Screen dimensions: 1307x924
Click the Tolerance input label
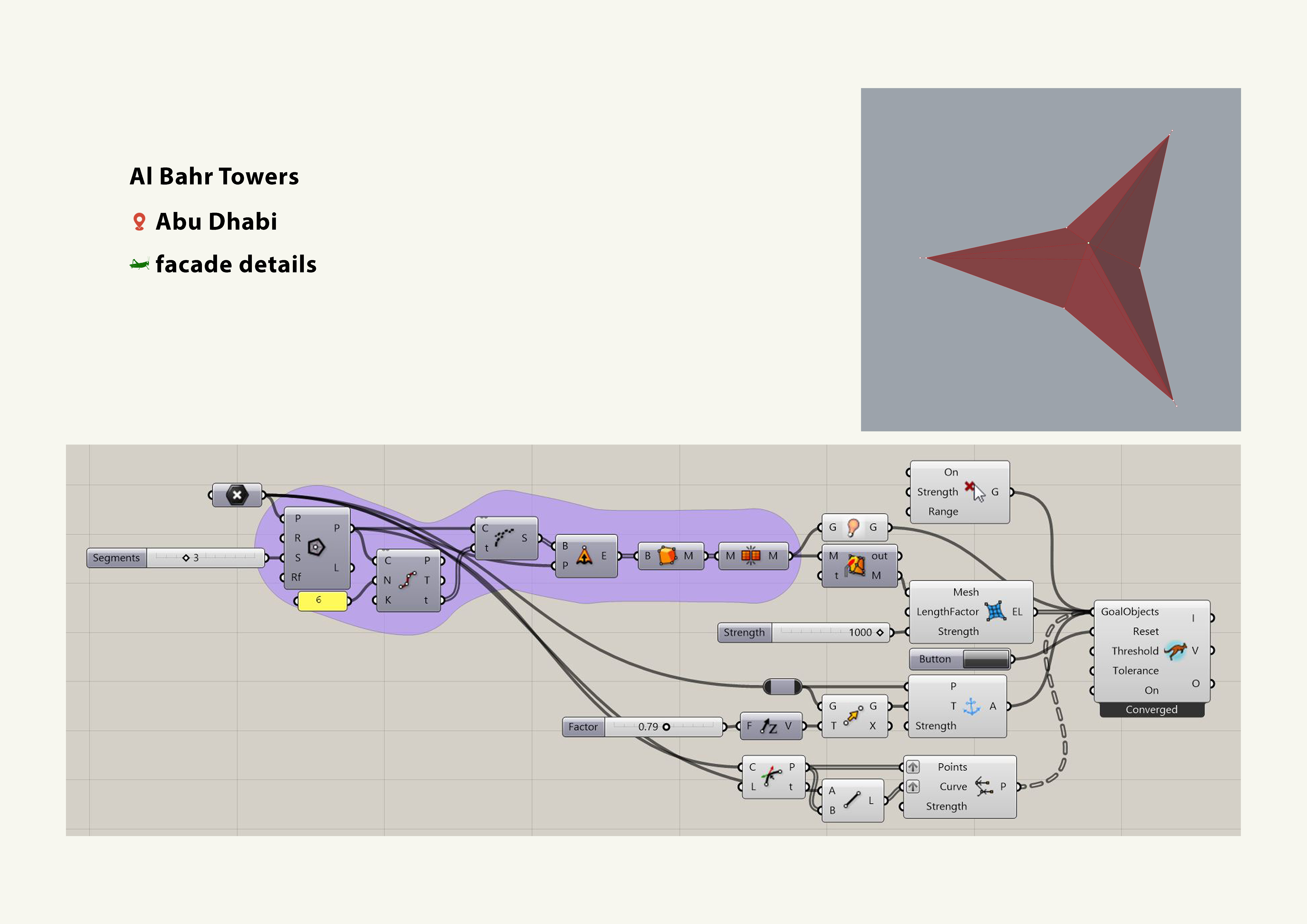coord(1136,671)
